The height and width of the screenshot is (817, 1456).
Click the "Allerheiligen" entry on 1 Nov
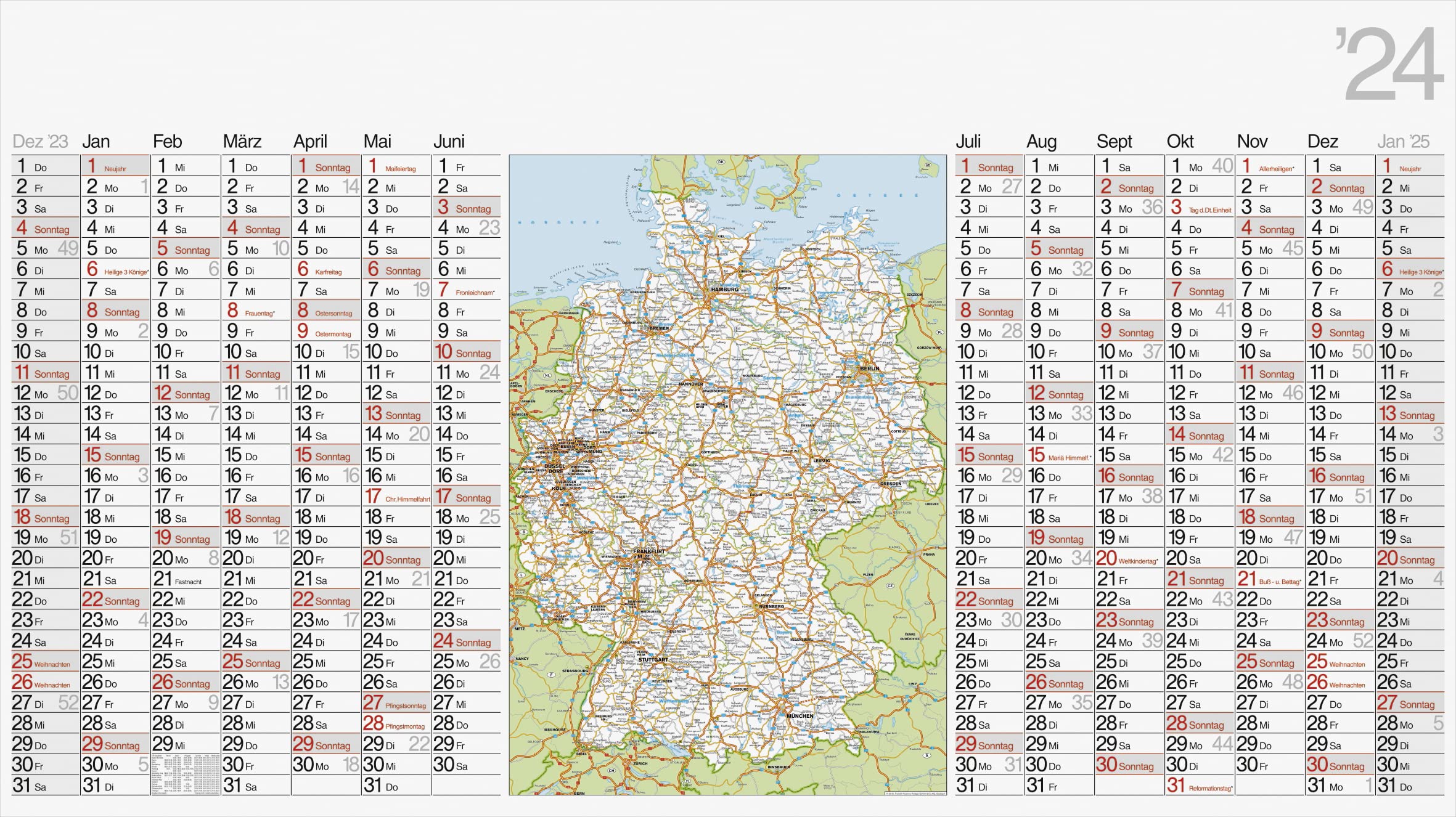[1277, 169]
